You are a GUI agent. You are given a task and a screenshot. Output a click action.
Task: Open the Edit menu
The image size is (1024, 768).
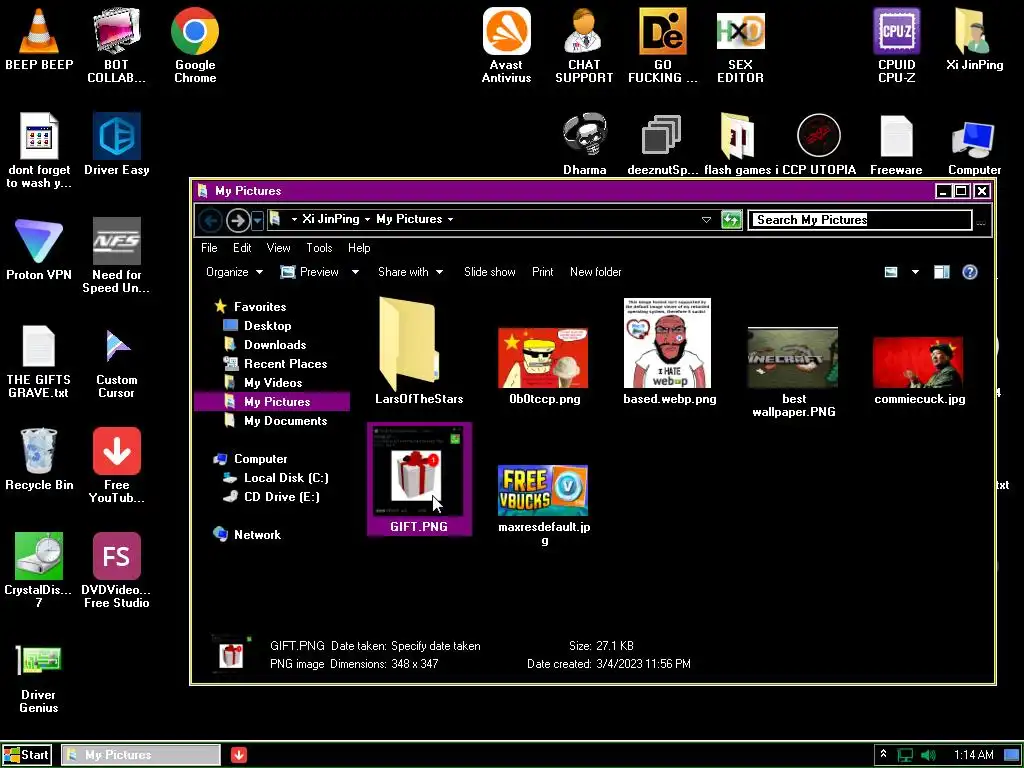click(242, 248)
